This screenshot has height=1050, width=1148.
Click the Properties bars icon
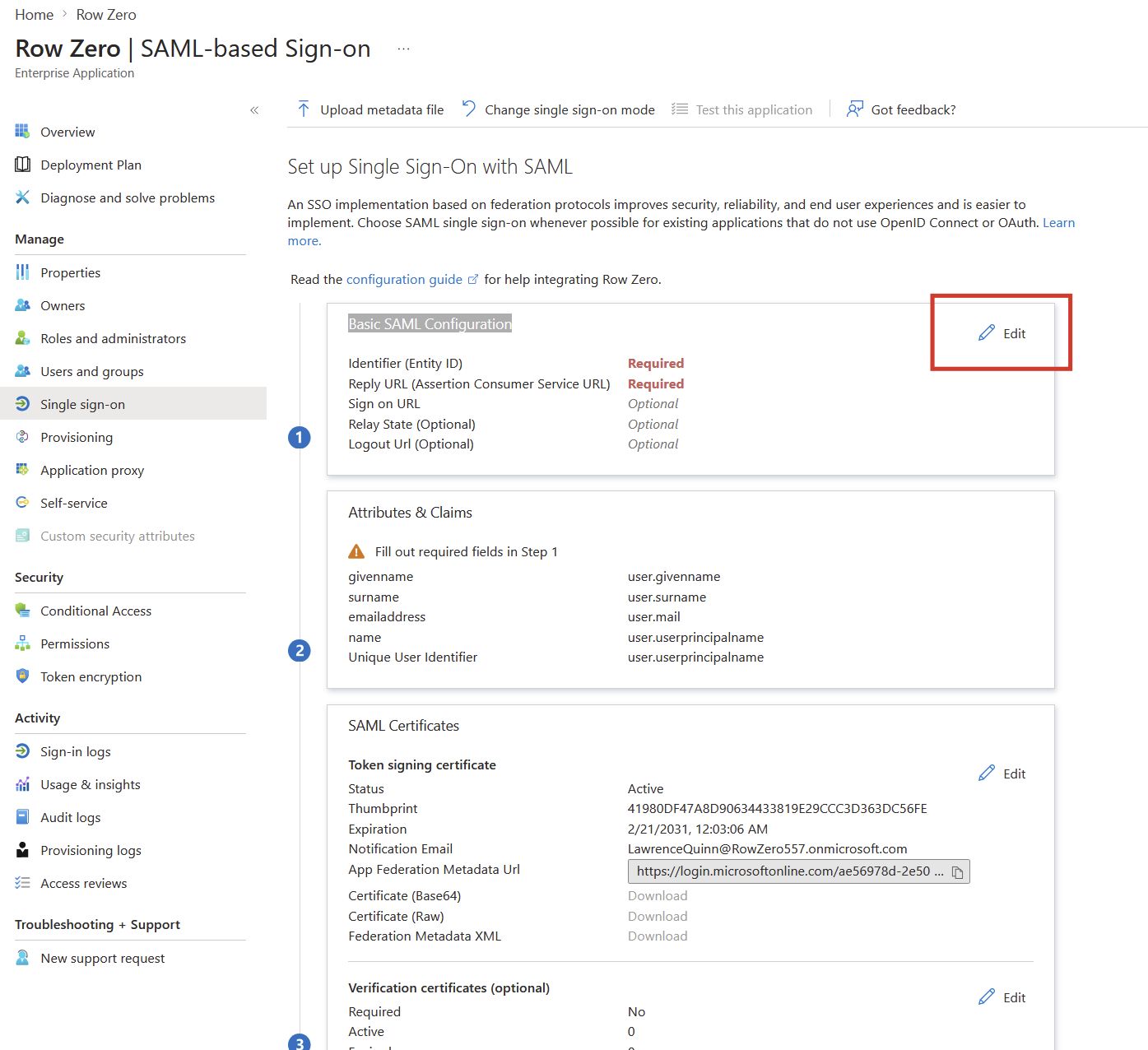(x=22, y=272)
